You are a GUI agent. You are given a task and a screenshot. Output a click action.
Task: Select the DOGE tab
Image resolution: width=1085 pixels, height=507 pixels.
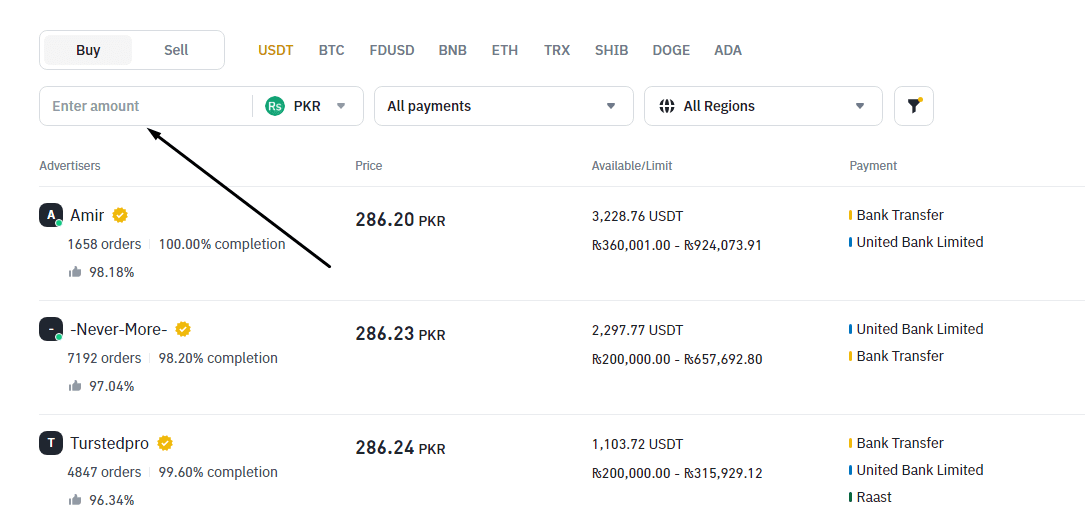[671, 50]
